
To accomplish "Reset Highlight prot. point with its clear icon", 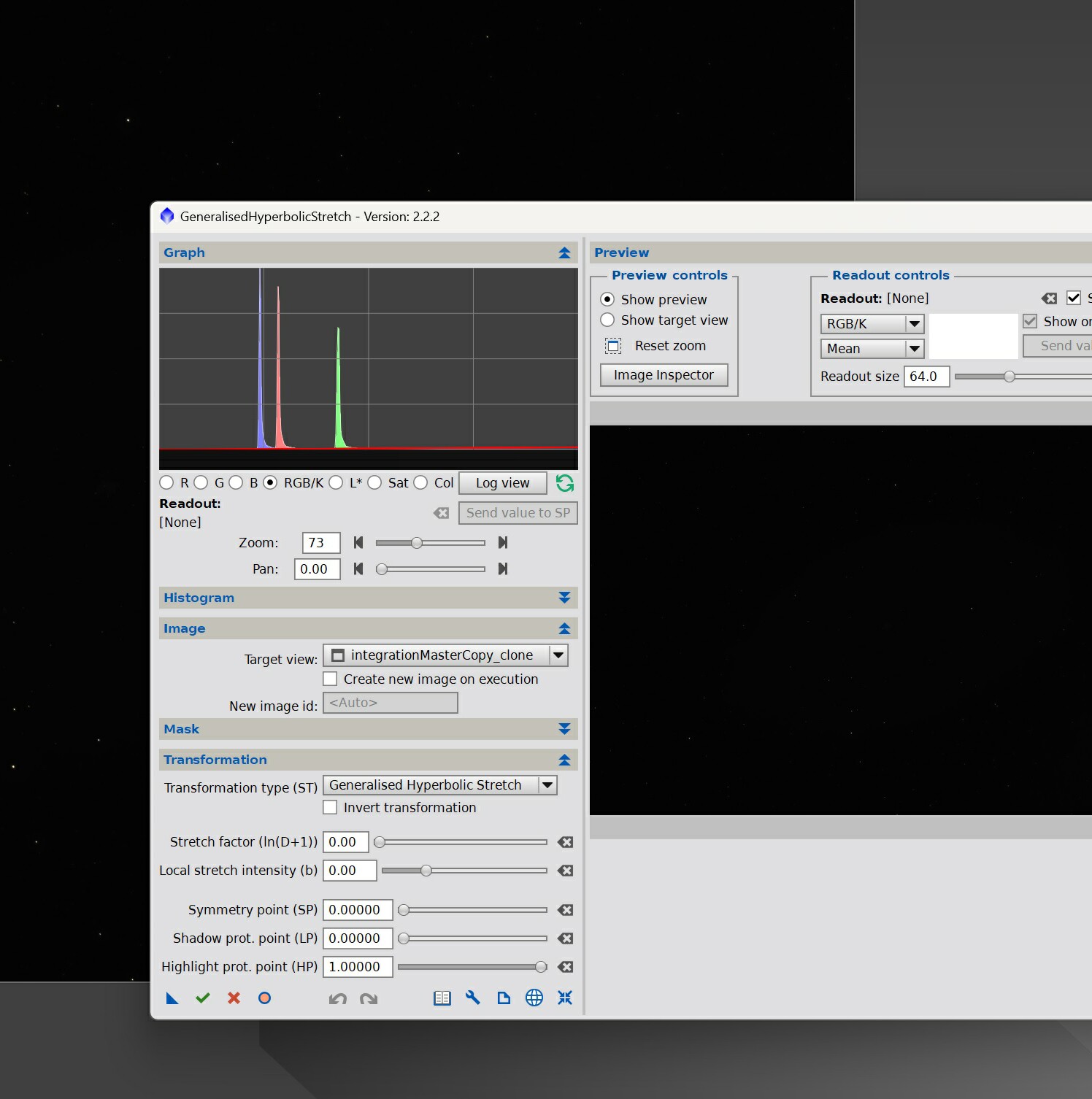I will pos(565,967).
